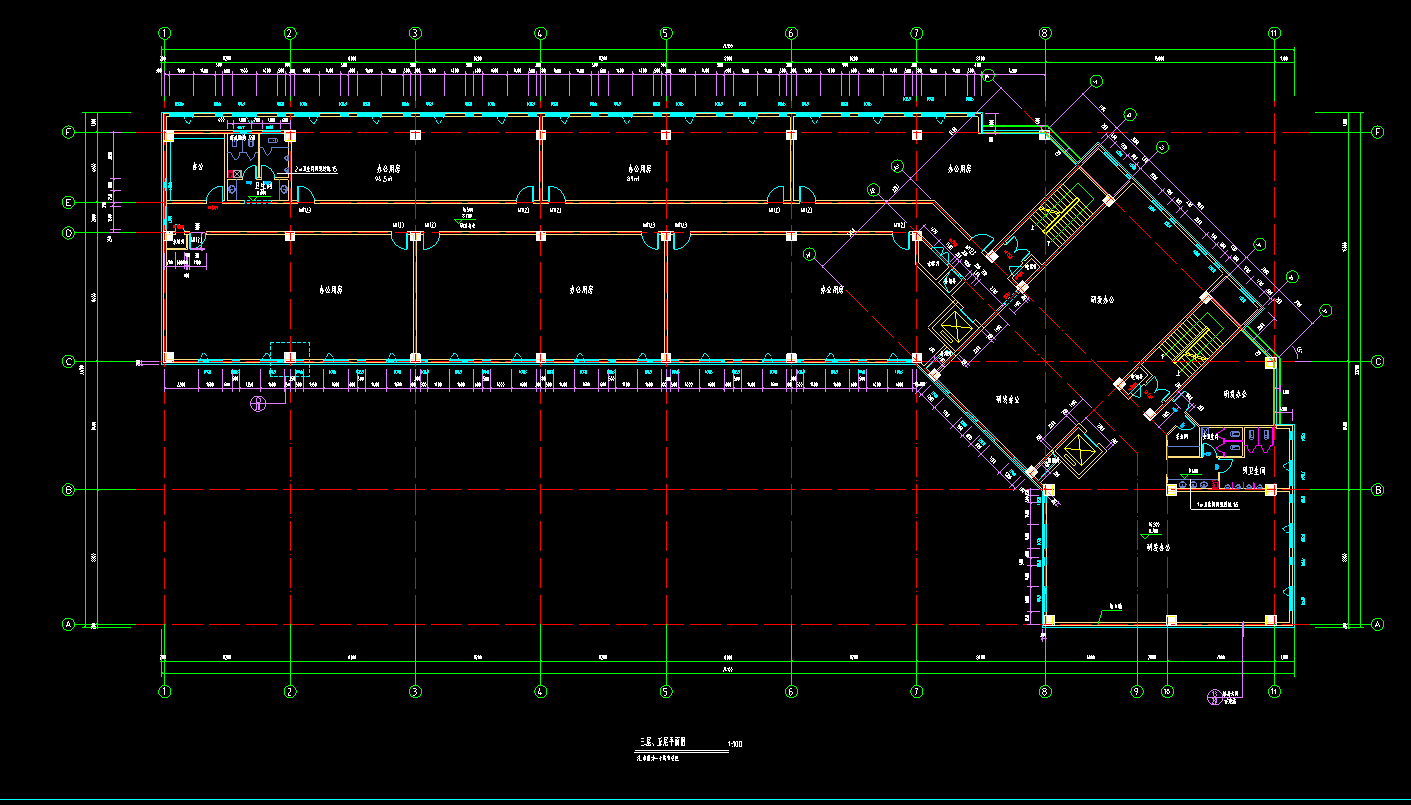The image size is (1411, 805).
Task: Select grid axis bubble C on left
Action: click(x=69, y=361)
